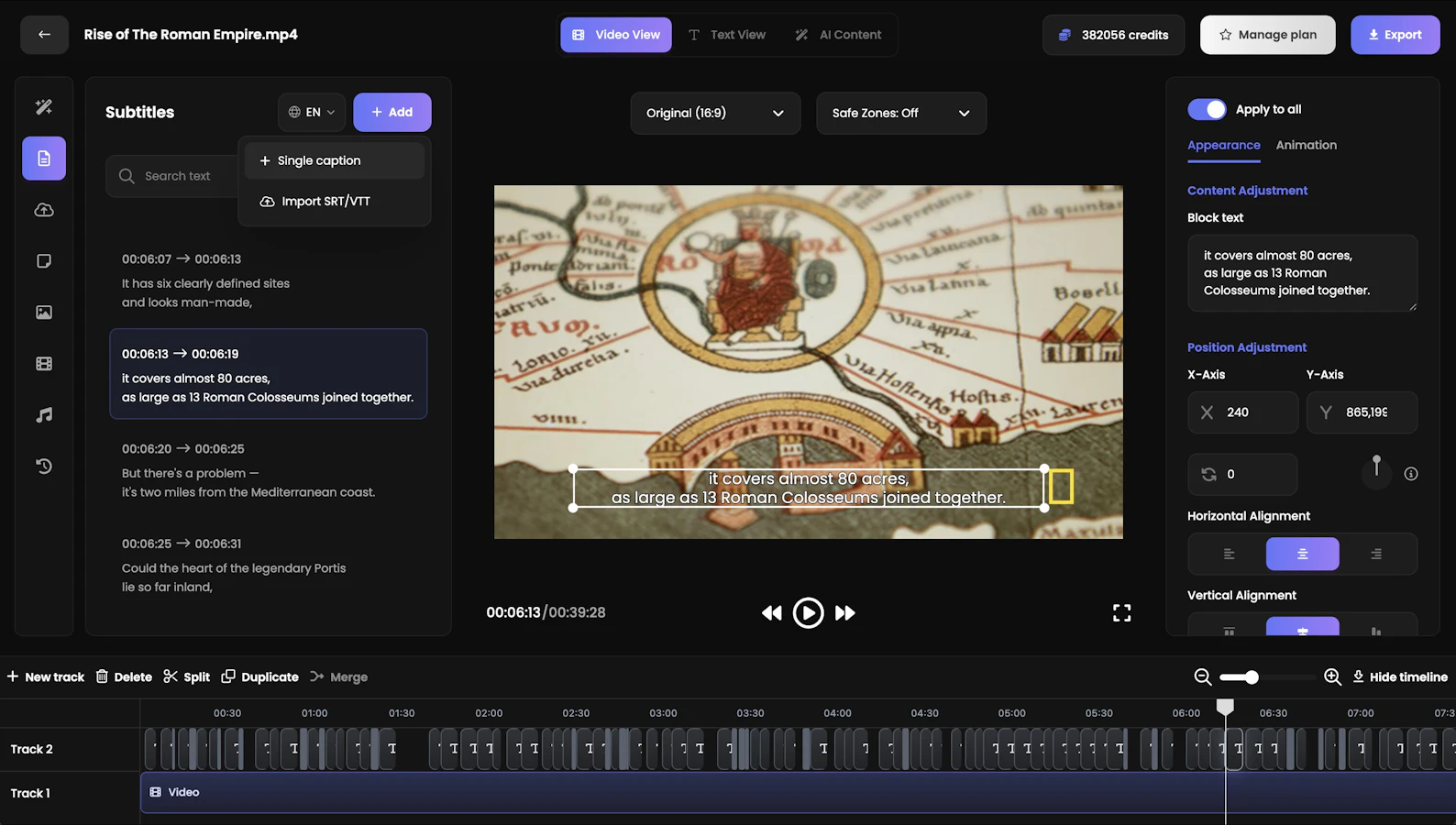Open the magic wand tools panel
This screenshot has height=825, width=1456.
coord(44,107)
